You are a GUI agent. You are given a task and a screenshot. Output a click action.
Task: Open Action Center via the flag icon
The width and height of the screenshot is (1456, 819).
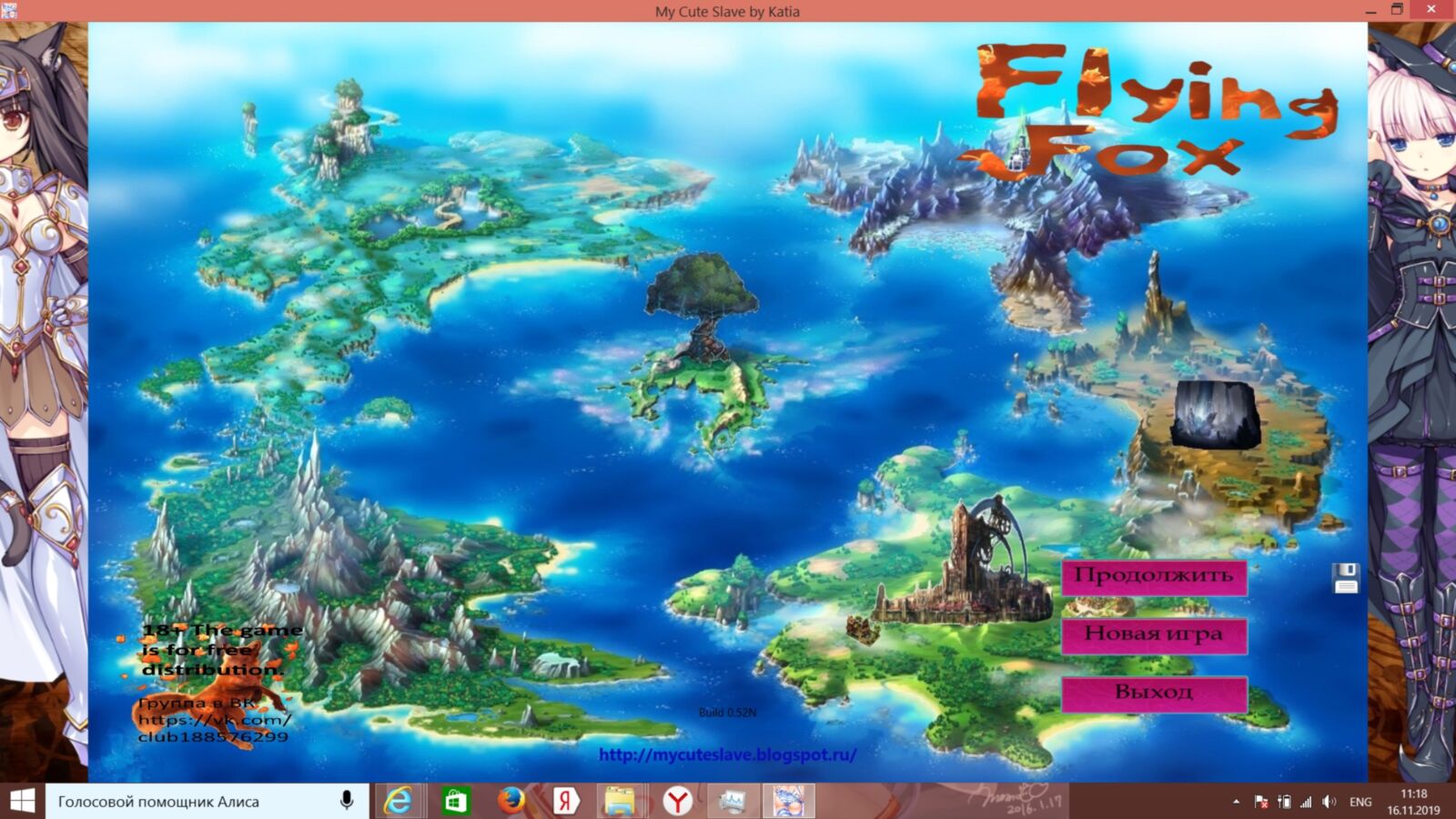1260,802
